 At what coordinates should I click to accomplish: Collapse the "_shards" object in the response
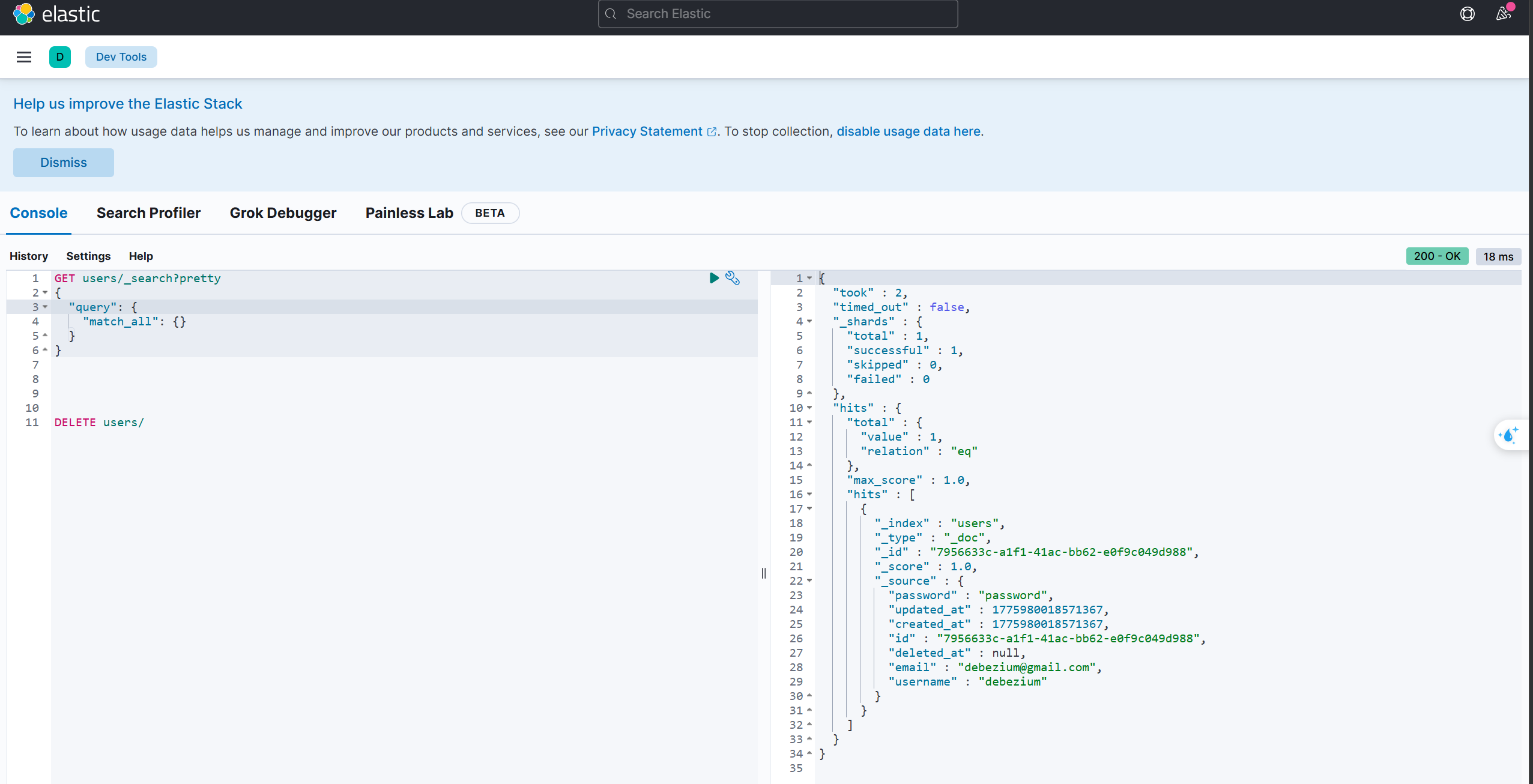click(809, 321)
